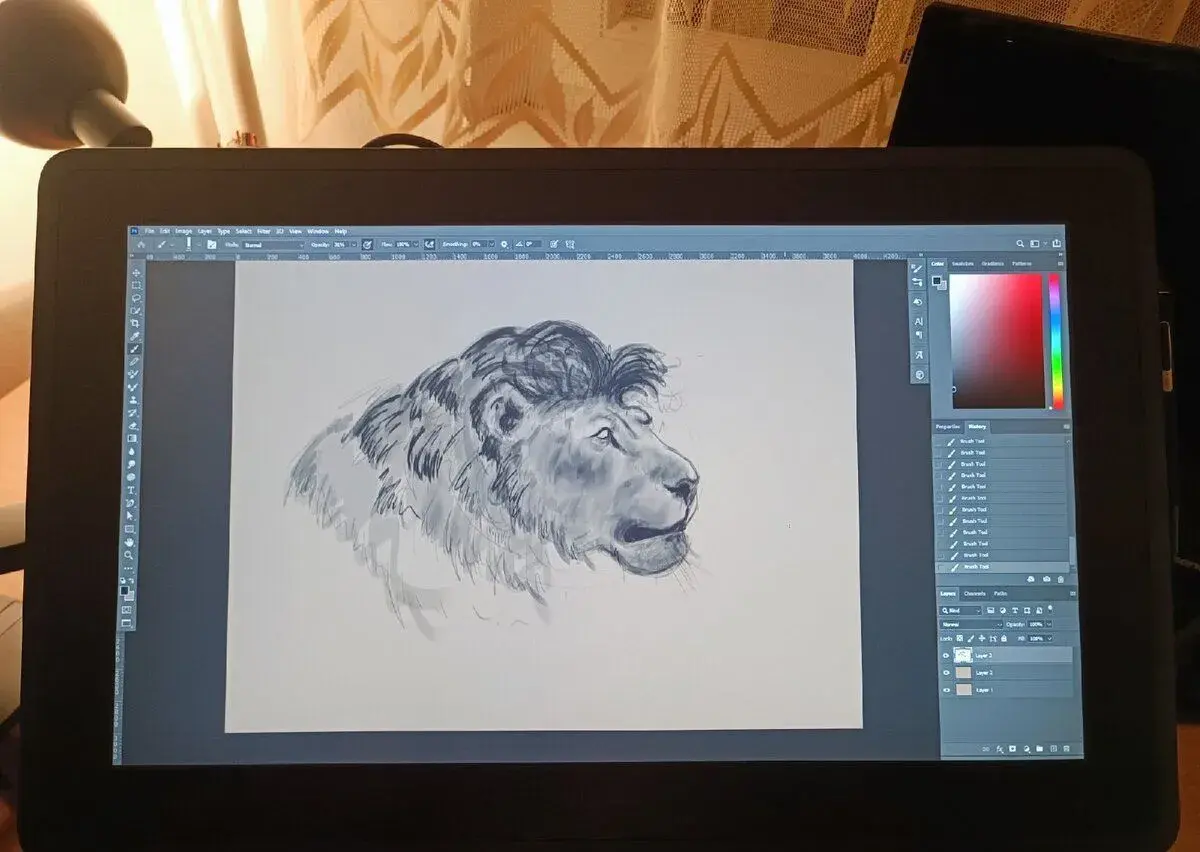Open the Window menu
This screenshot has height=852, width=1200.
(318, 231)
